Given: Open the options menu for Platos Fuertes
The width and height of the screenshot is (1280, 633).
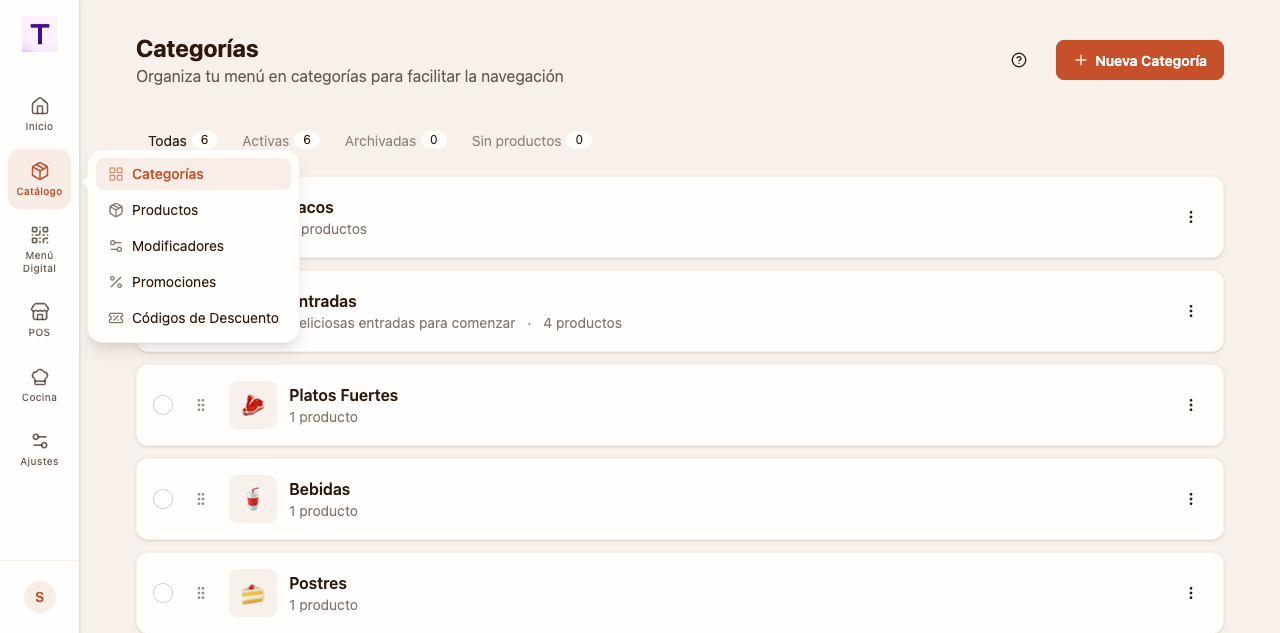Looking at the screenshot, I should coord(1191,405).
